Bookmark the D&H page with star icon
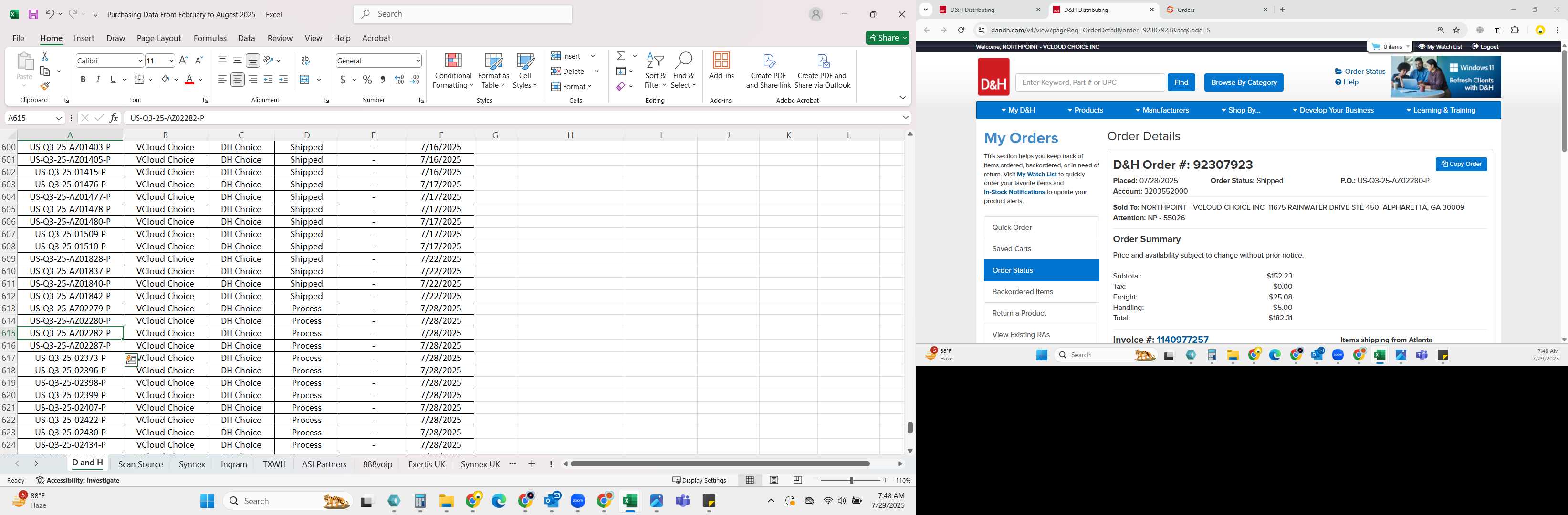The width and height of the screenshot is (1568, 515). 1457,31
